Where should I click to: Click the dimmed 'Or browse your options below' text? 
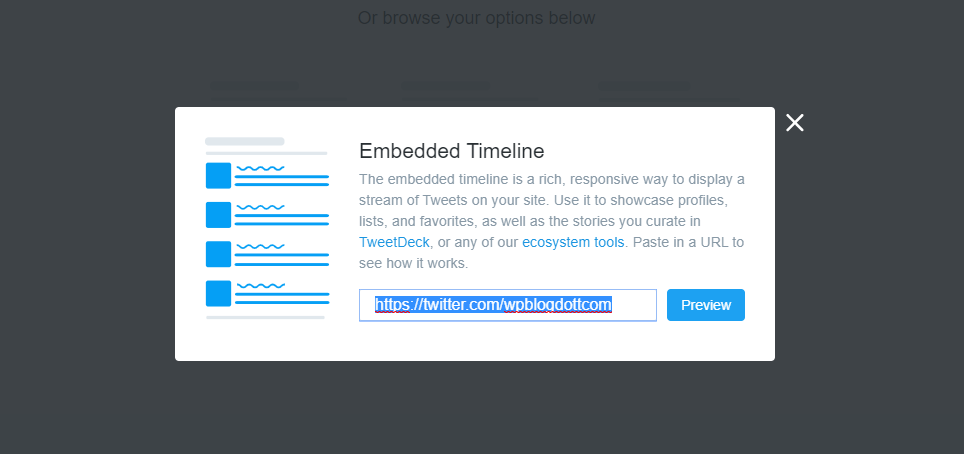point(476,18)
